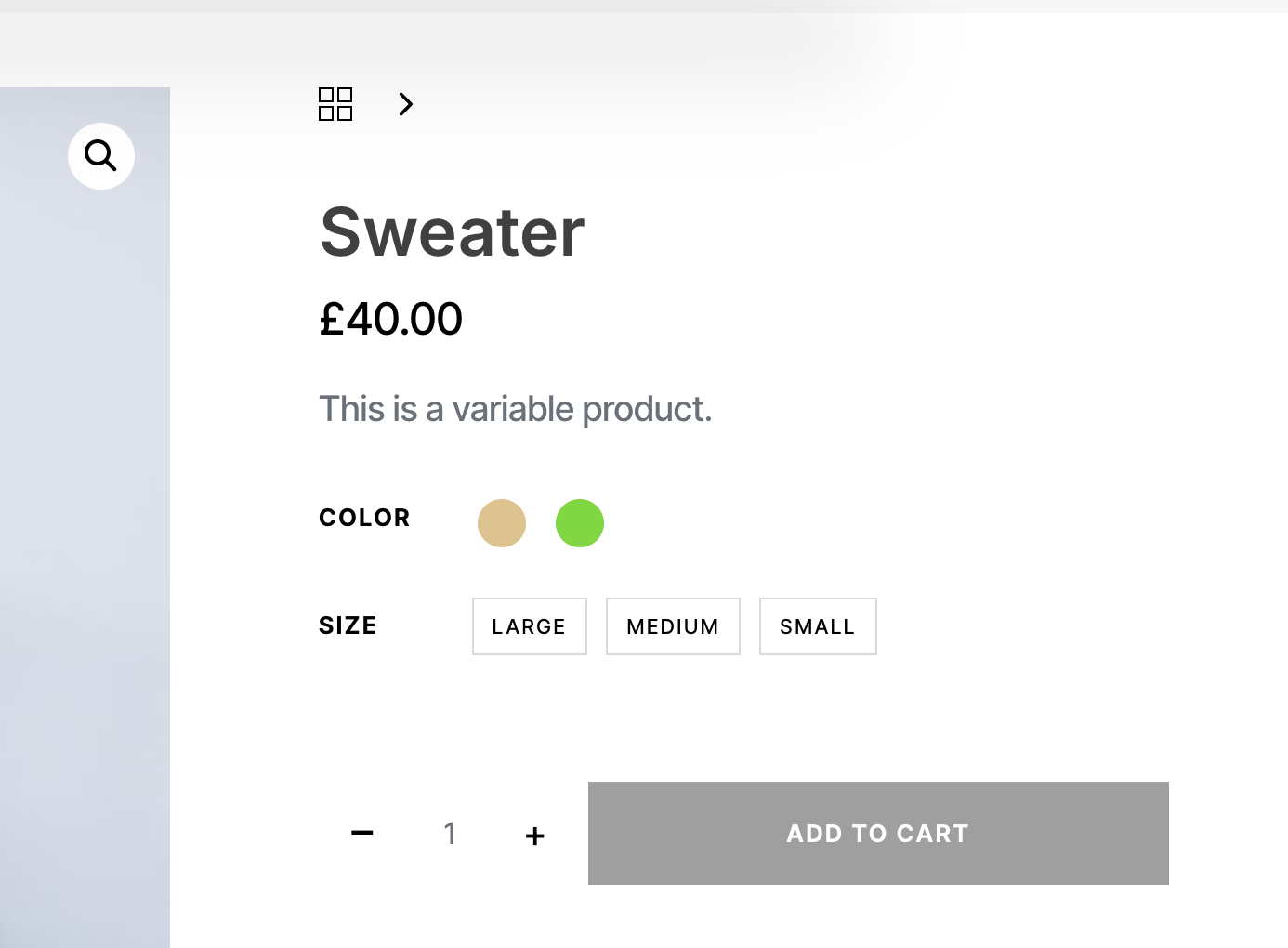The width and height of the screenshot is (1288, 948).
Task: Open the product grid view icon
Action: coord(335,104)
